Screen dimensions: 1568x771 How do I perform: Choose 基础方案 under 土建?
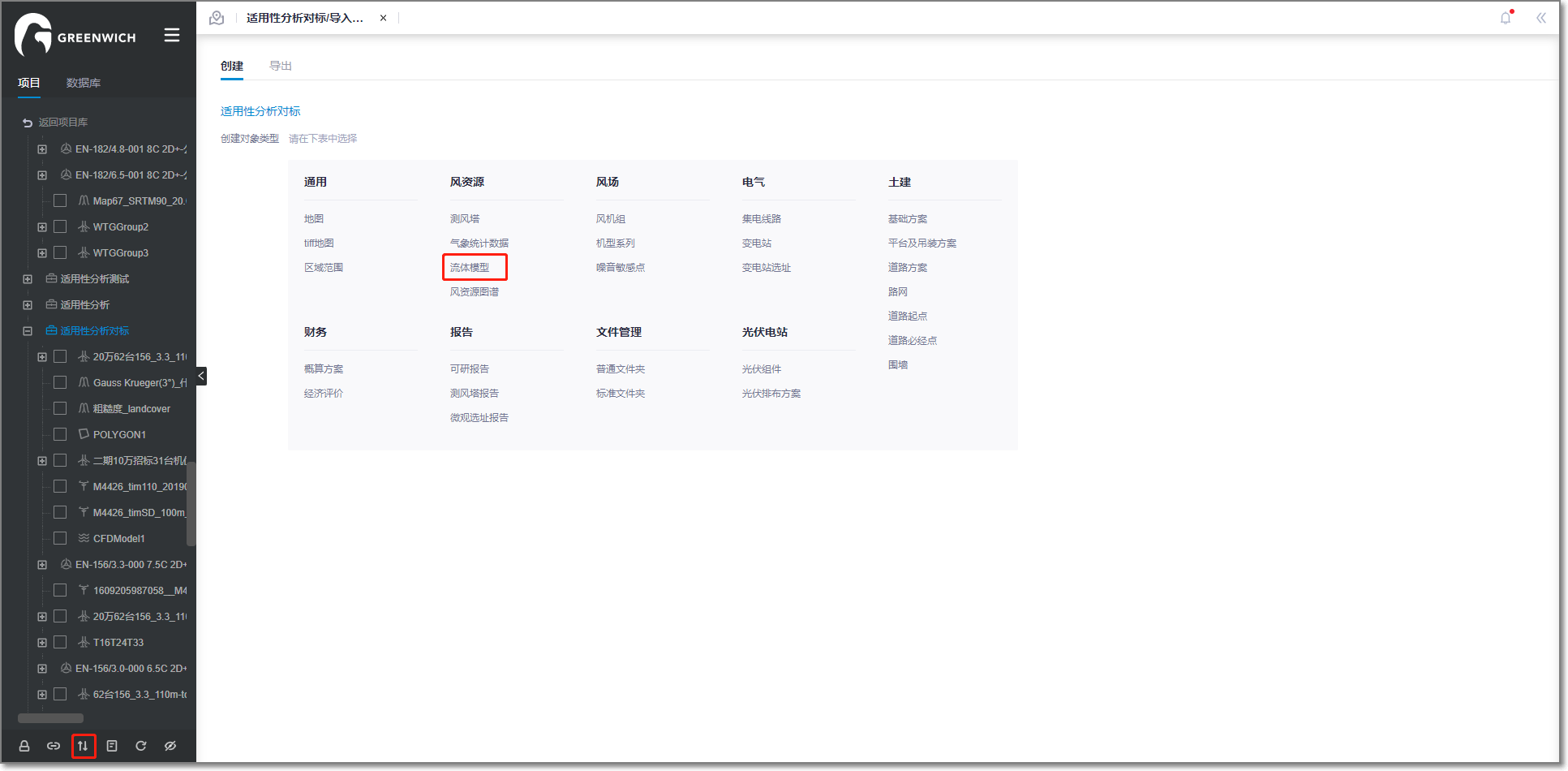(908, 218)
